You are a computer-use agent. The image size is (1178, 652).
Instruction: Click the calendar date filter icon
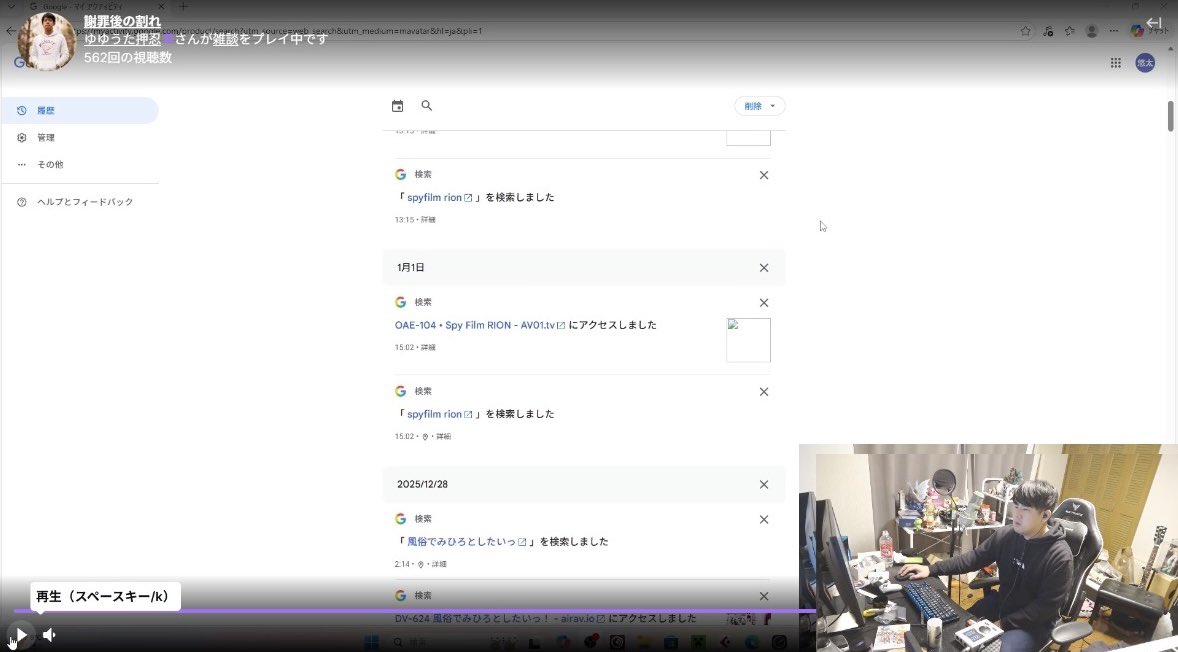[397, 106]
